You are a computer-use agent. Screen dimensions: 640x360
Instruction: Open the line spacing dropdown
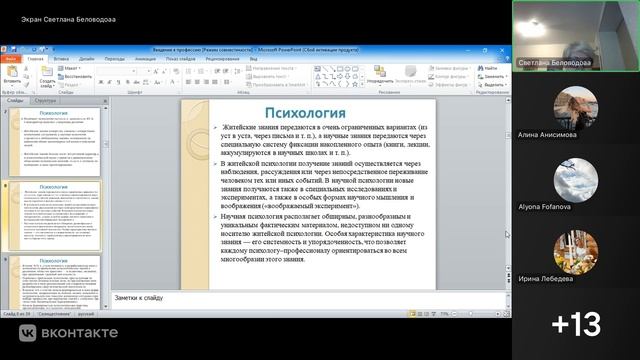(x=238, y=71)
